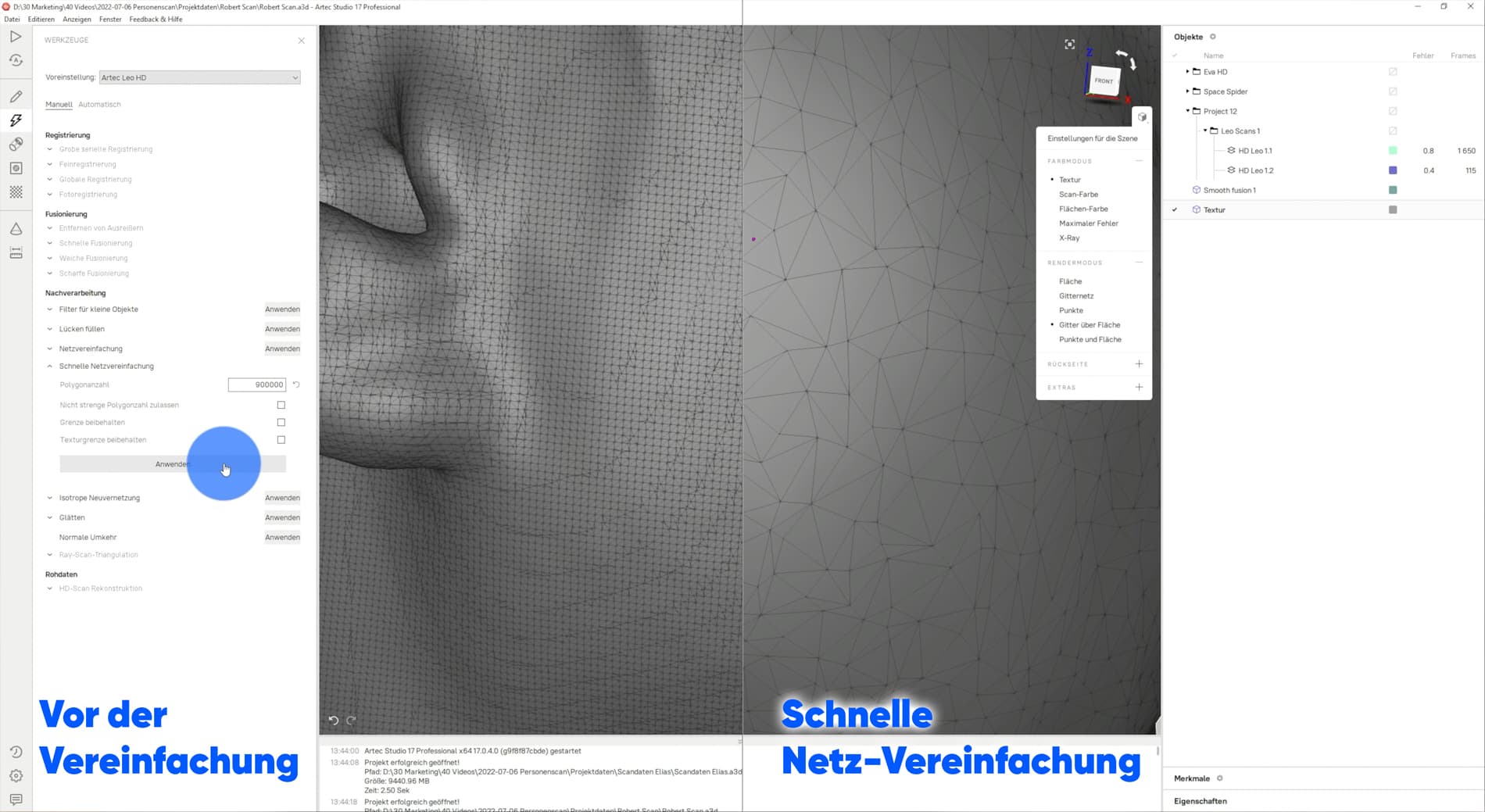Check the 'Grenze beibehalten' option
Image resolution: width=1485 pixels, height=812 pixels.
[x=280, y=421]
